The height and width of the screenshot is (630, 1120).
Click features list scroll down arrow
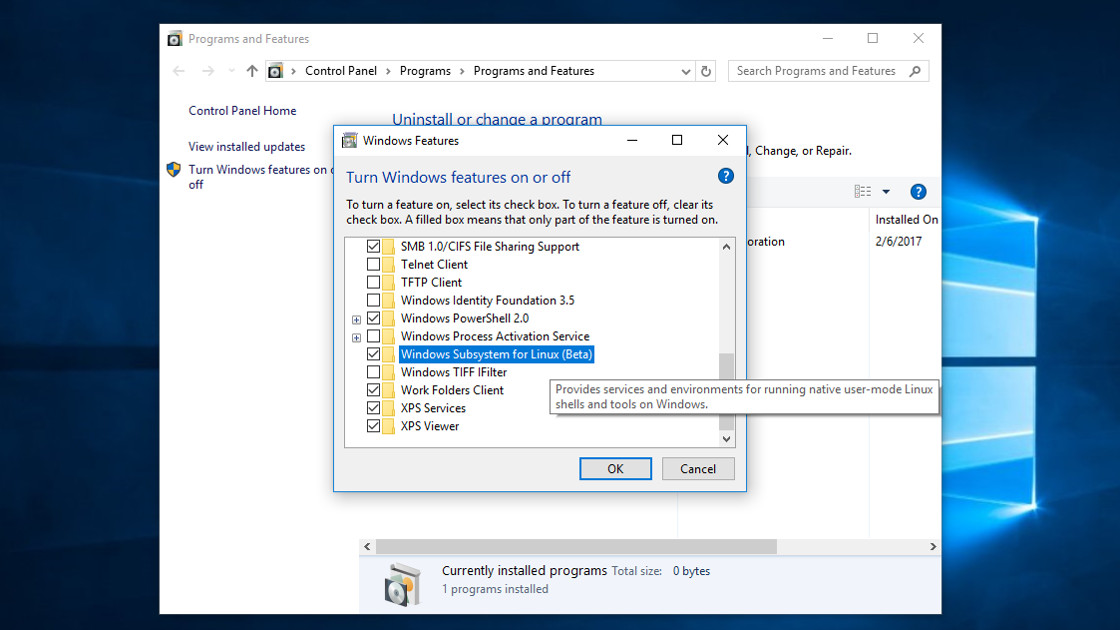pyautogui.click(x=726, y=439)
